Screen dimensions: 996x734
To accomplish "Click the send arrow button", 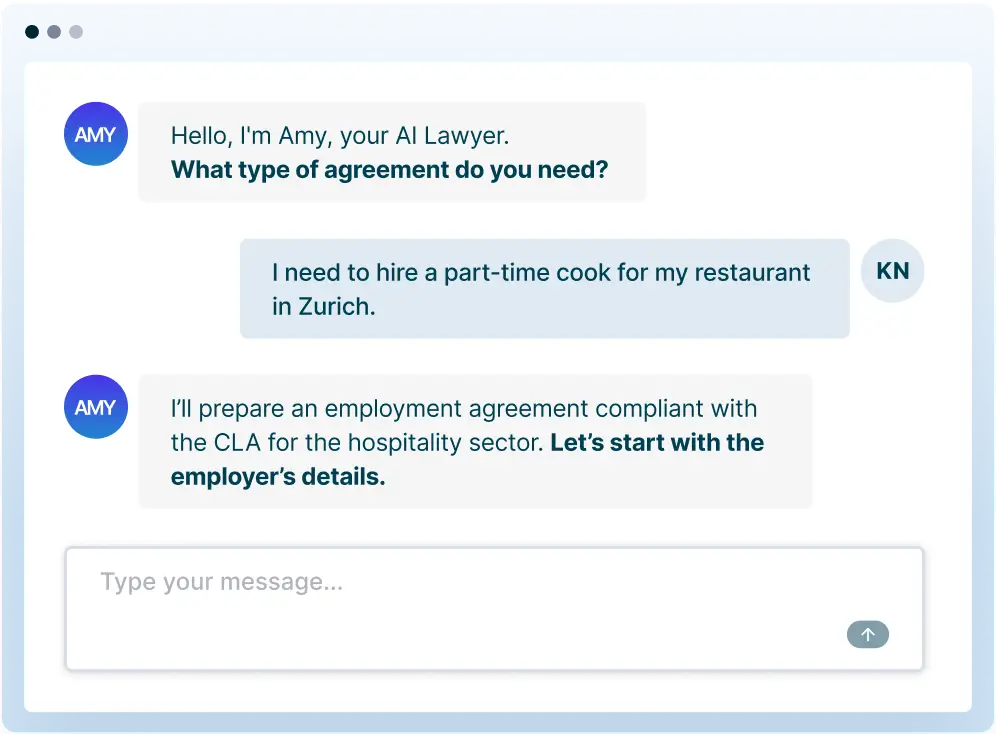I will click(x=867, y=634).
